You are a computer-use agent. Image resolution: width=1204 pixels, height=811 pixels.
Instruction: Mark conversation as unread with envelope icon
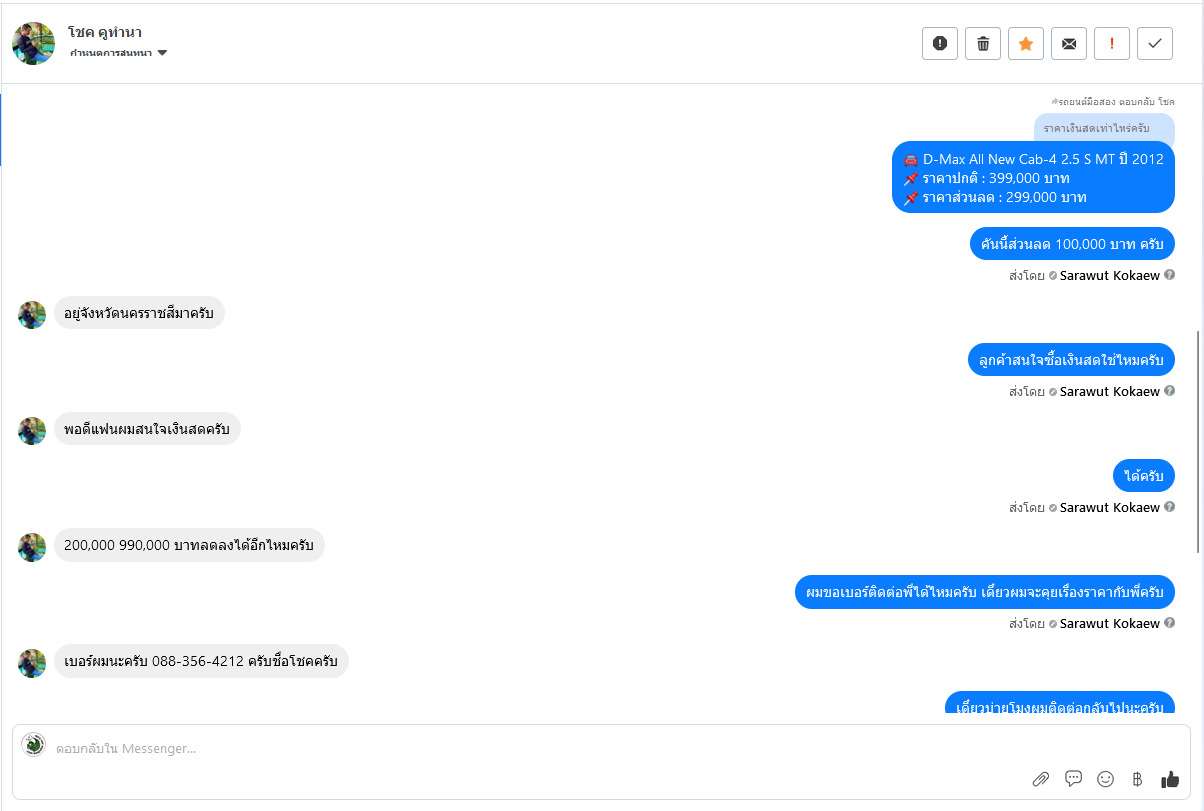point(1069,43)
